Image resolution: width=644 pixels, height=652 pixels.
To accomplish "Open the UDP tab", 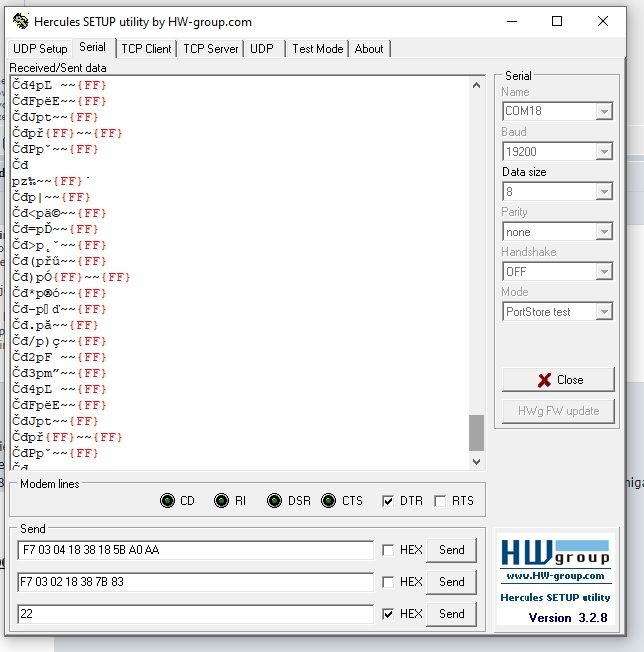I will (x=262, y=49).
